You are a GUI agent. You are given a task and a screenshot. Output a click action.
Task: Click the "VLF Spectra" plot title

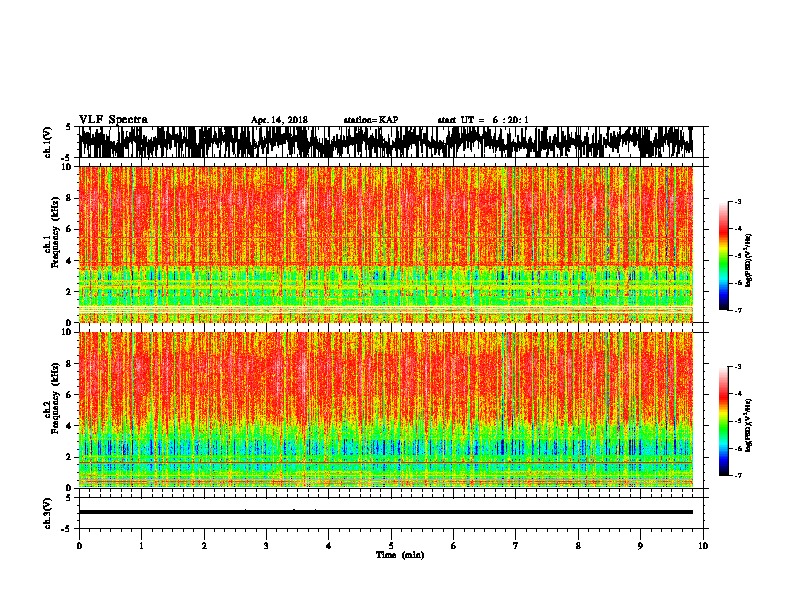pos(113,120)
